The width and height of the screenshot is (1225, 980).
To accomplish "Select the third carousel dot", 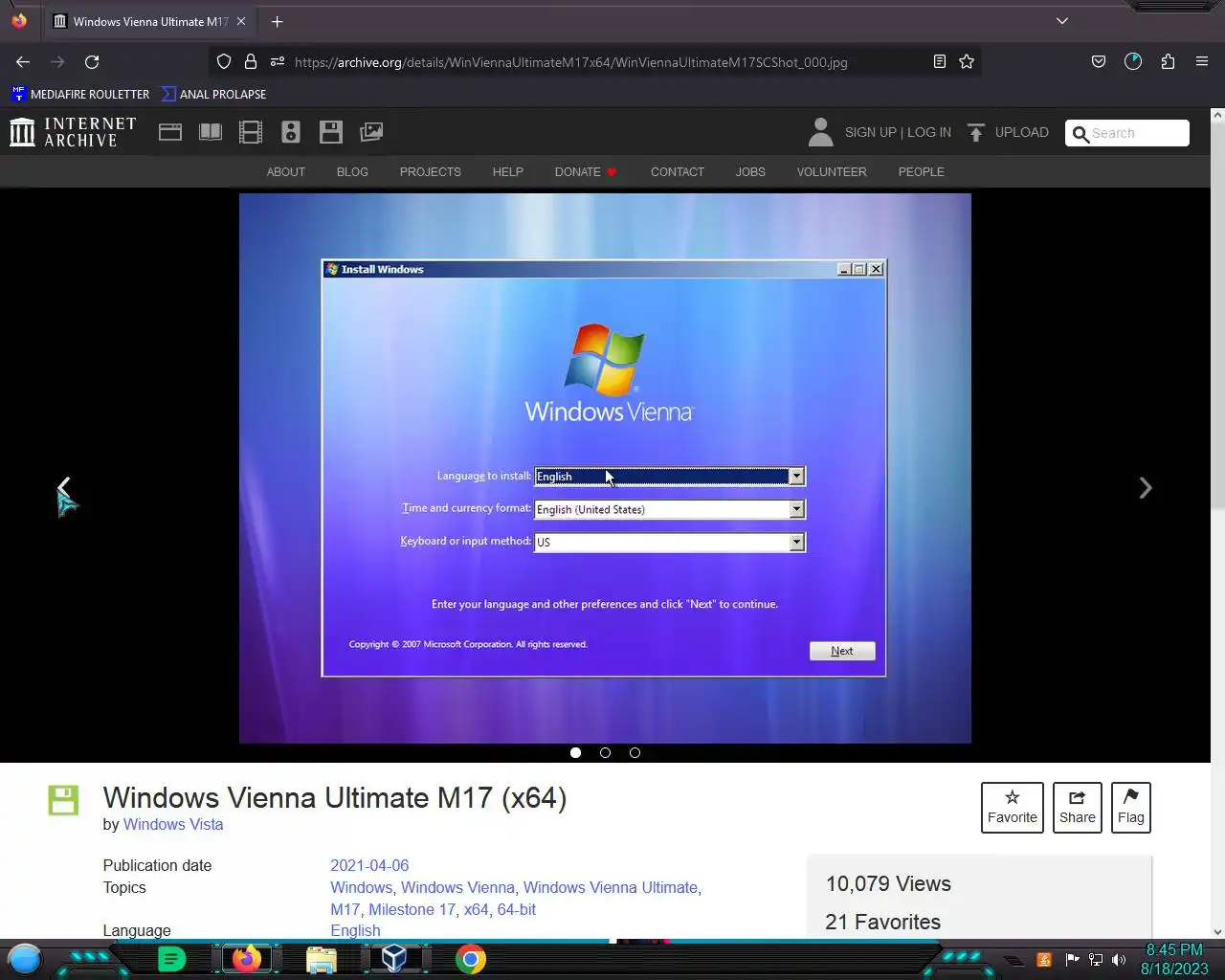I will pyautogui.click(x=635, y=752).
